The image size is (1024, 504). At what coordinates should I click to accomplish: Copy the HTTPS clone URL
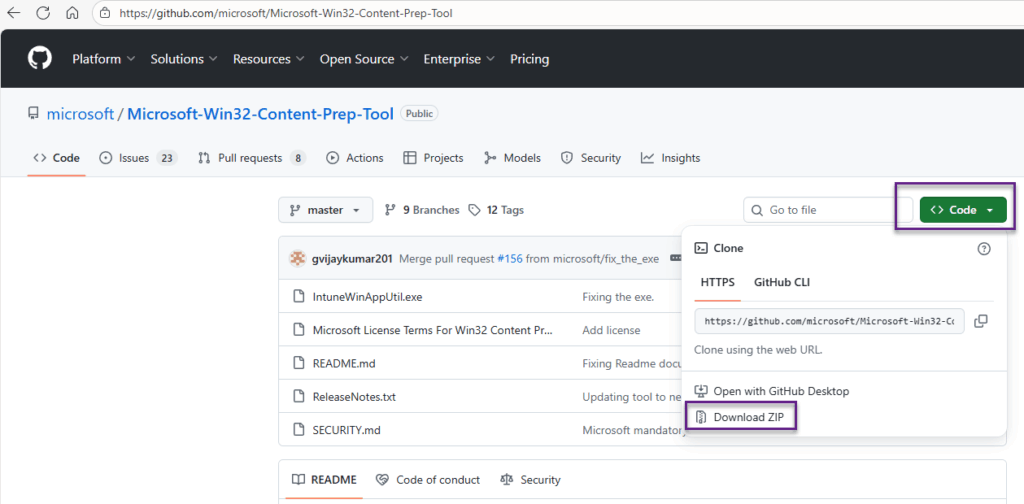coord(980,321)
